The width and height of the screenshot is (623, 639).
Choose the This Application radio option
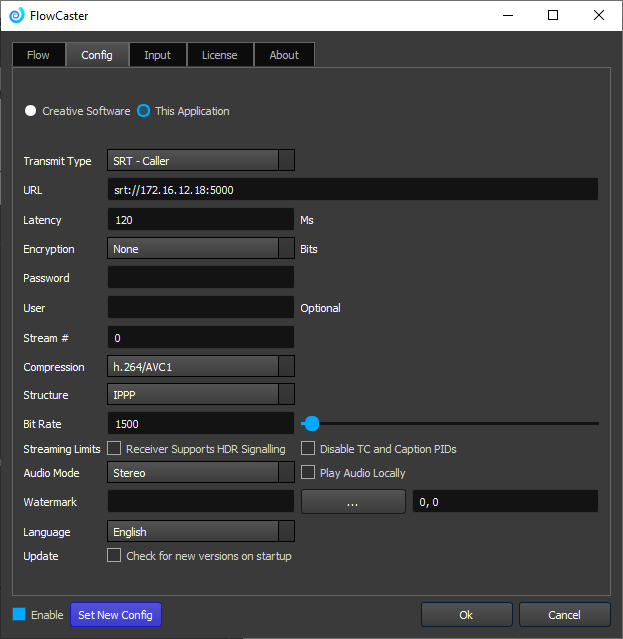[143, 111]
